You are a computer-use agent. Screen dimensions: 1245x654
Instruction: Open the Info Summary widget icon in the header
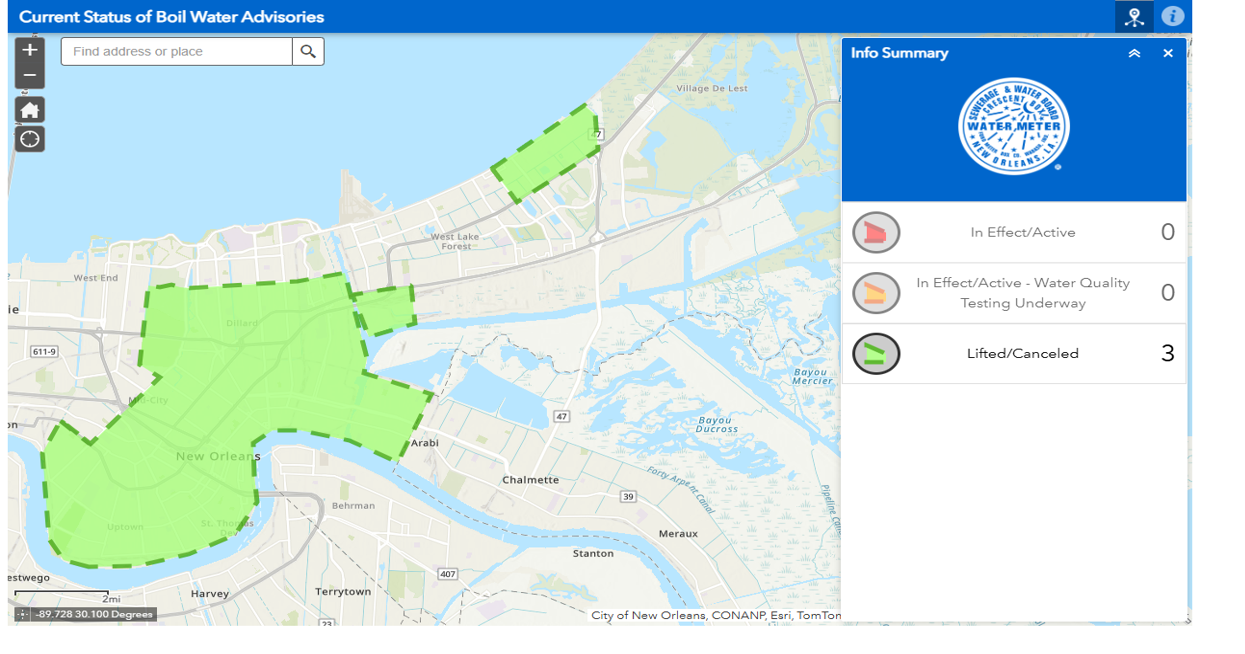1134,16
